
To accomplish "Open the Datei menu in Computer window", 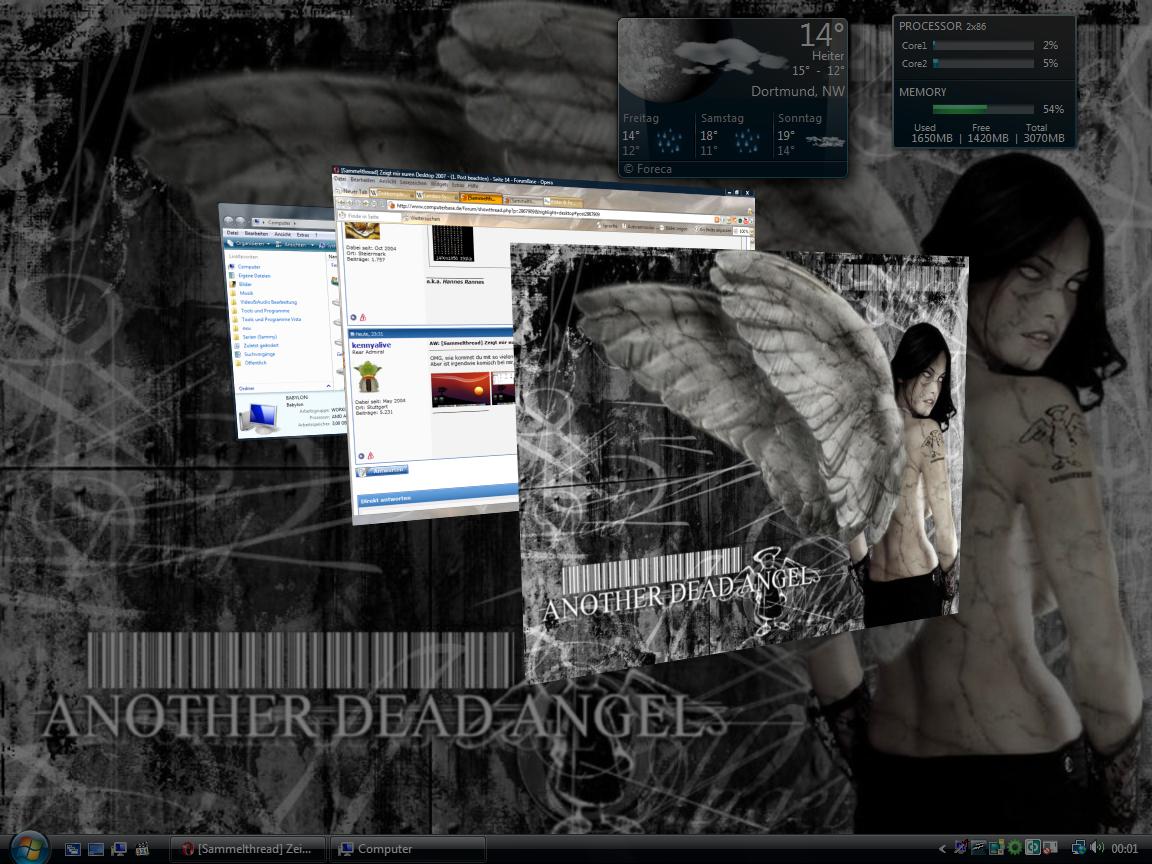I will point(232,233).
